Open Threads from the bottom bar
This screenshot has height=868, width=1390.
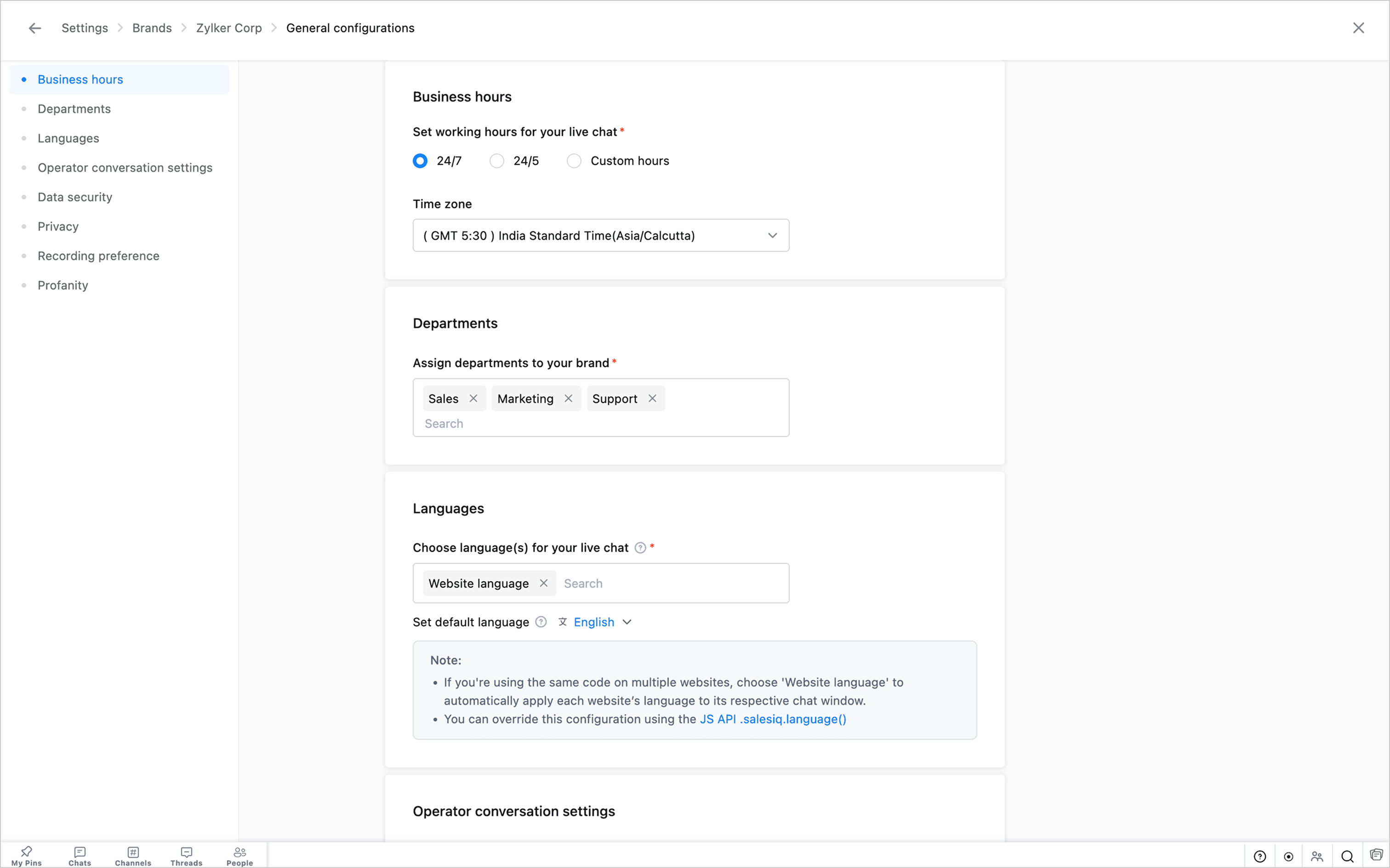pyautogui.click(x=187, y=856)
